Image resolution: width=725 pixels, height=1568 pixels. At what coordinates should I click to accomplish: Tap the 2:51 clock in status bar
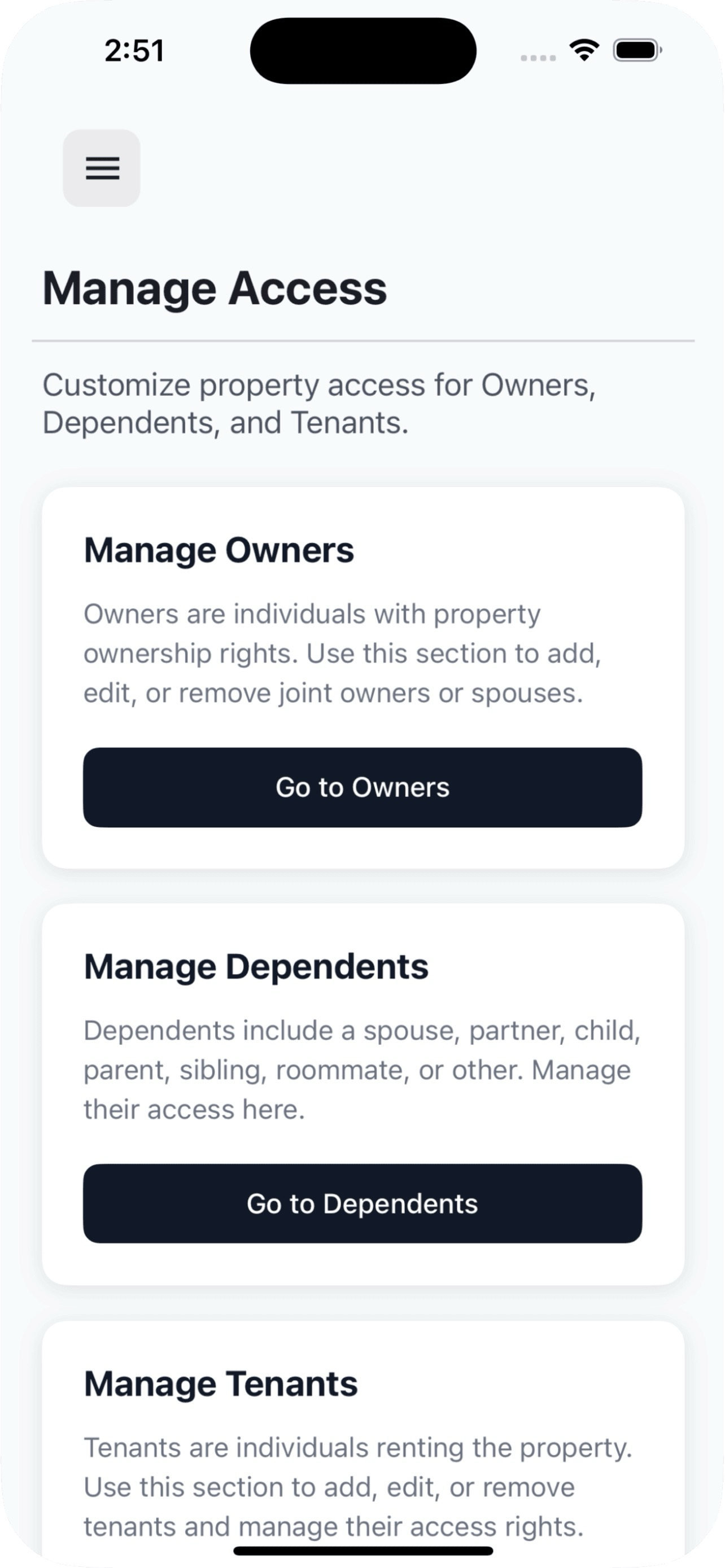pyautogui.click(x=134, y=51)
